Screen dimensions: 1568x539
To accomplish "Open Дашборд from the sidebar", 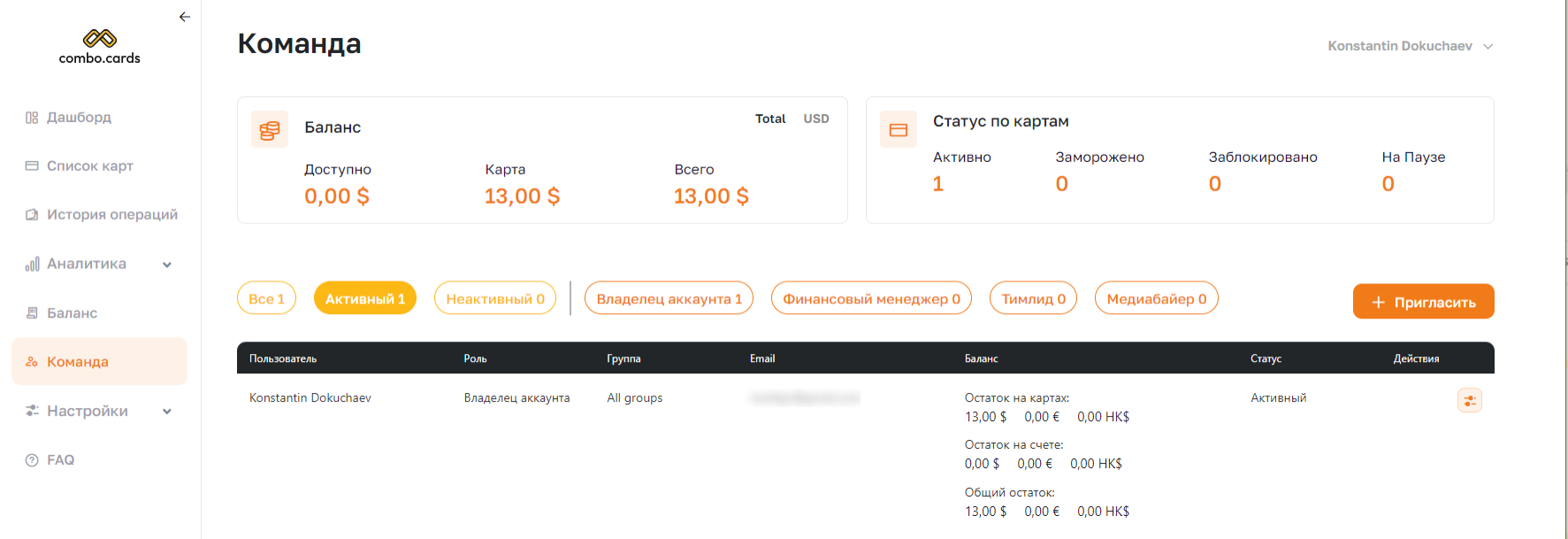I will 79,117.
